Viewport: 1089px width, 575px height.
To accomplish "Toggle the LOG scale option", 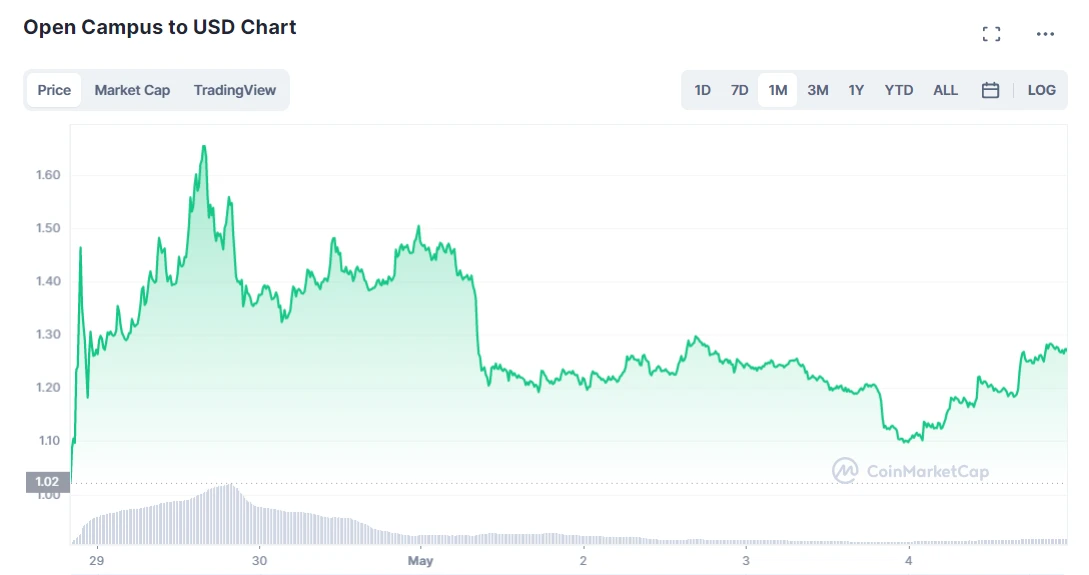I will [1041, 90].
